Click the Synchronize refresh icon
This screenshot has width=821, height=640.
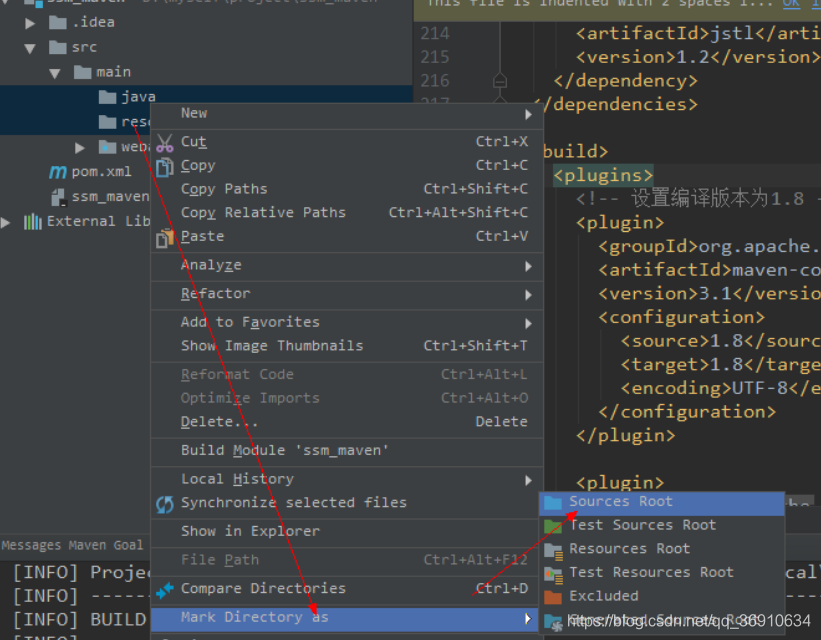click(164, 504)
